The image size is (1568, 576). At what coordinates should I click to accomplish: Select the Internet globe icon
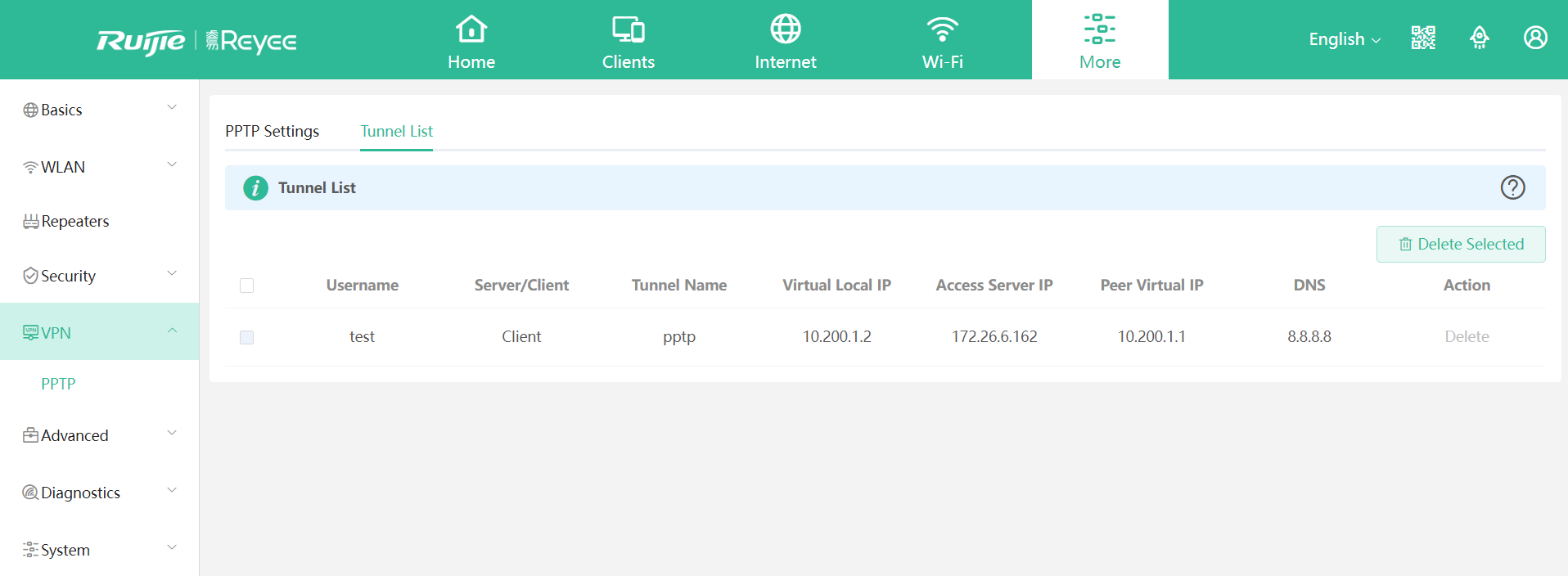[785, 29]
